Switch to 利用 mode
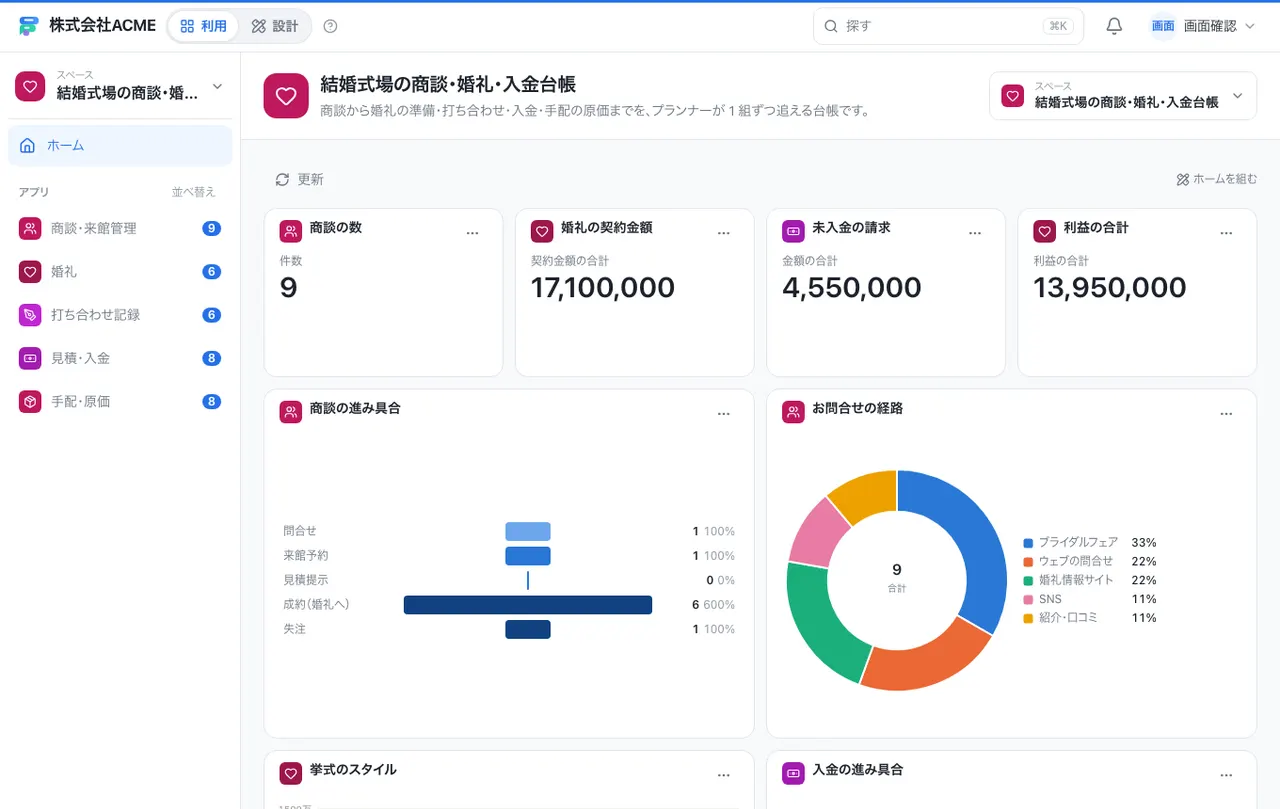Viewport: 1280px width, 809px height. coord(203,26)
